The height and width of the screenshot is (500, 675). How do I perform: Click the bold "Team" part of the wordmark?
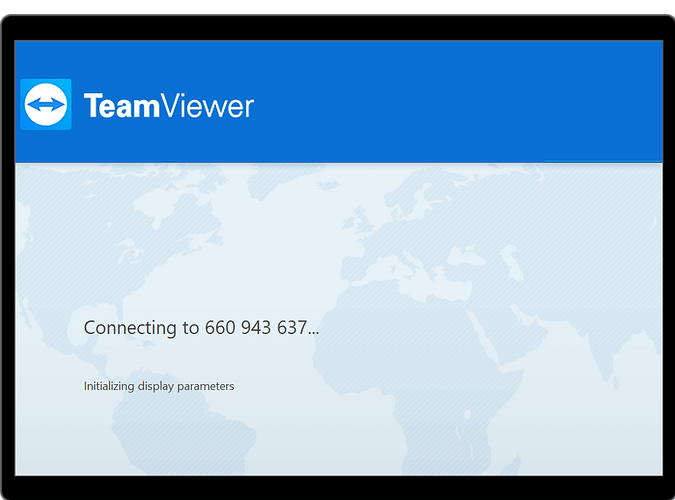pyautogui.click(x=122, y=106)
